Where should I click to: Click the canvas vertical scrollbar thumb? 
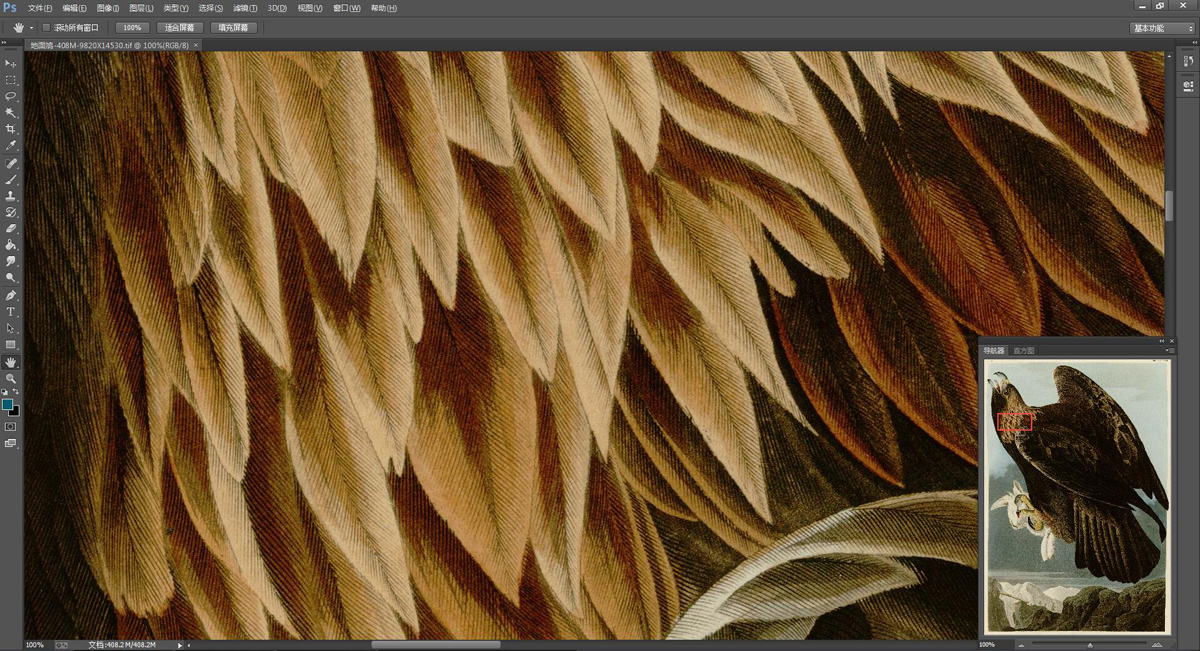1169,205
